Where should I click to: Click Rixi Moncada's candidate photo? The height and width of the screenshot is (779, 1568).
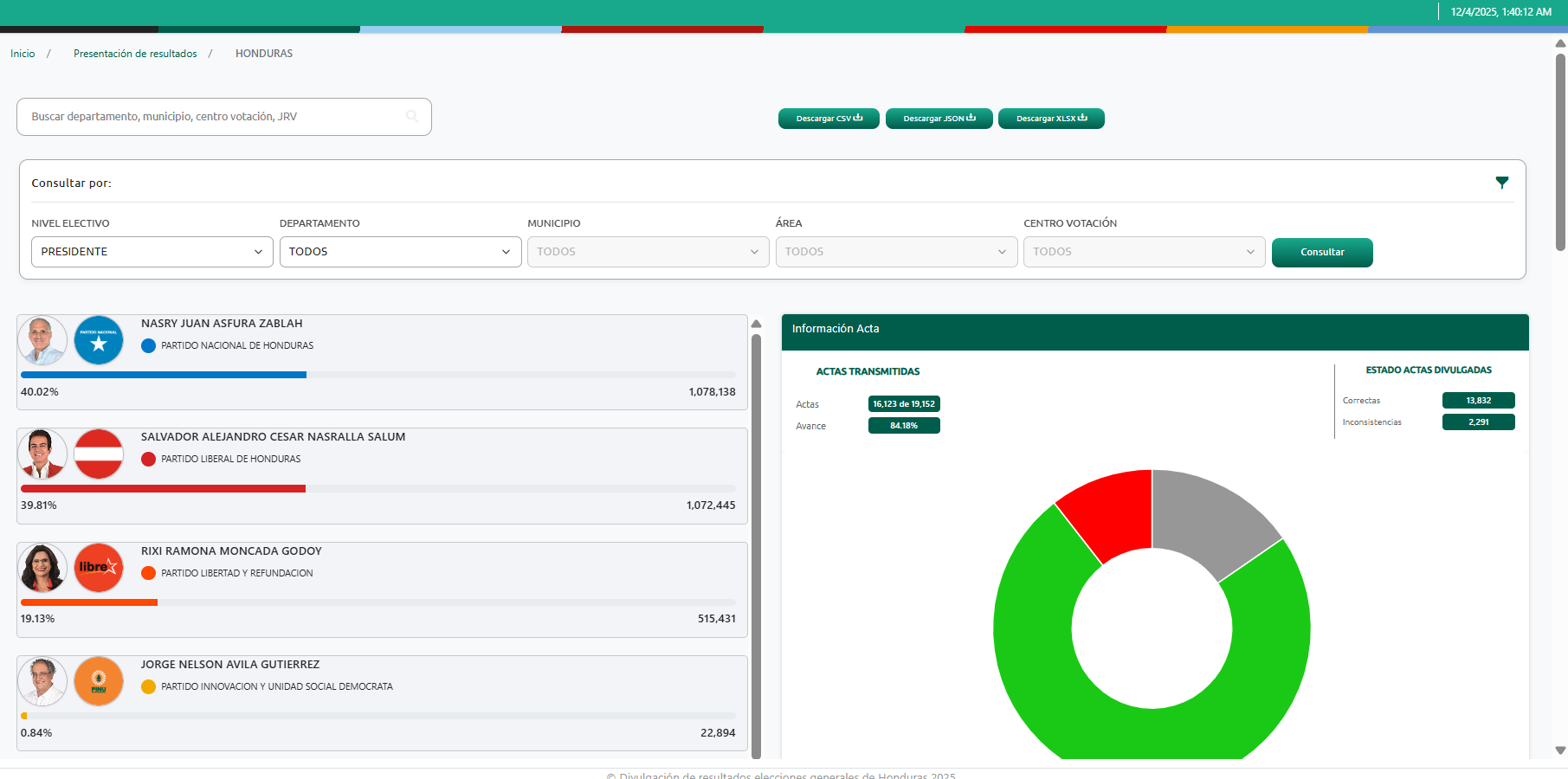pos(42,568)
